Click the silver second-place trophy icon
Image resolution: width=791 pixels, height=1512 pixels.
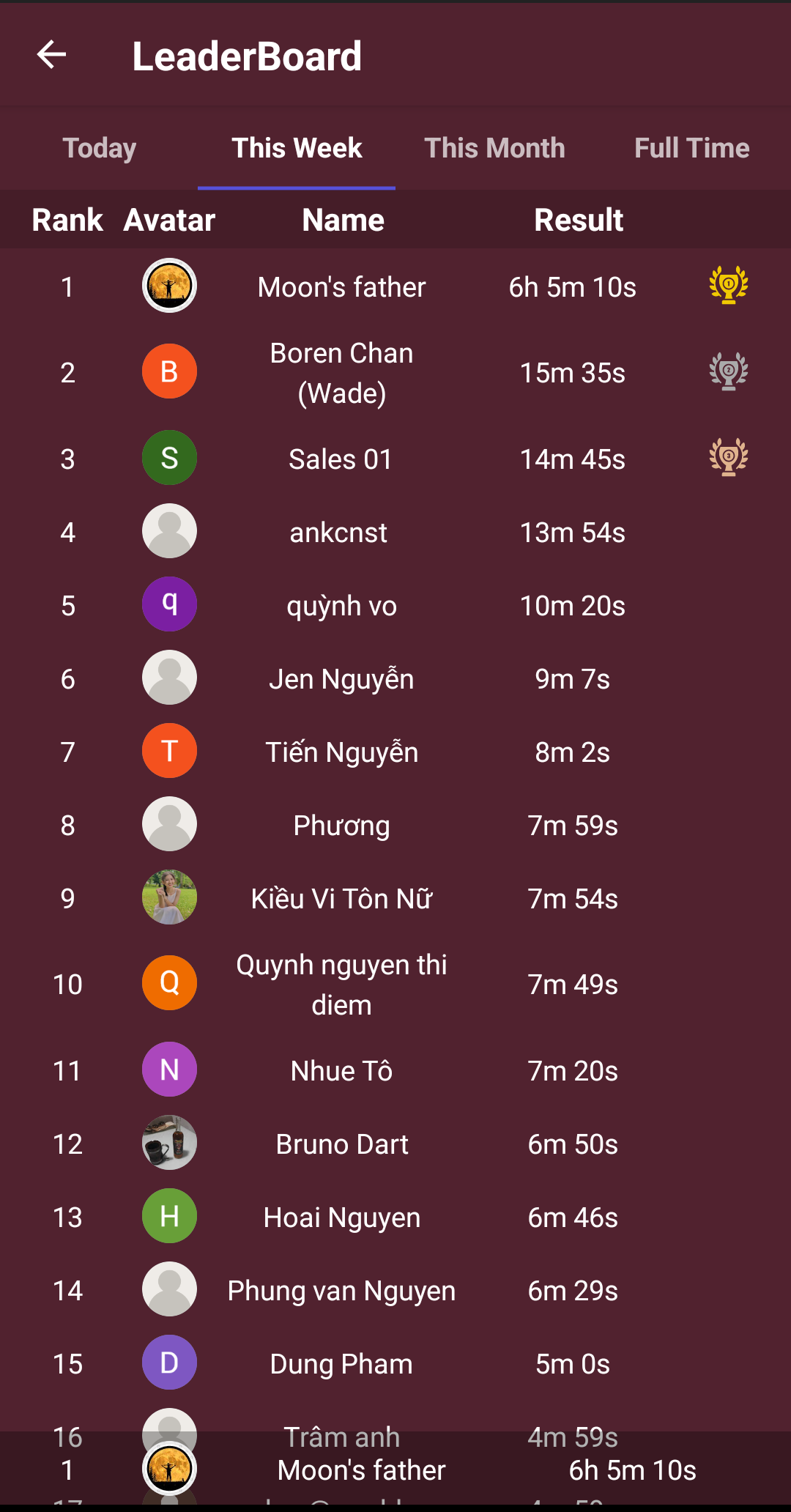[x=728, y=371]
